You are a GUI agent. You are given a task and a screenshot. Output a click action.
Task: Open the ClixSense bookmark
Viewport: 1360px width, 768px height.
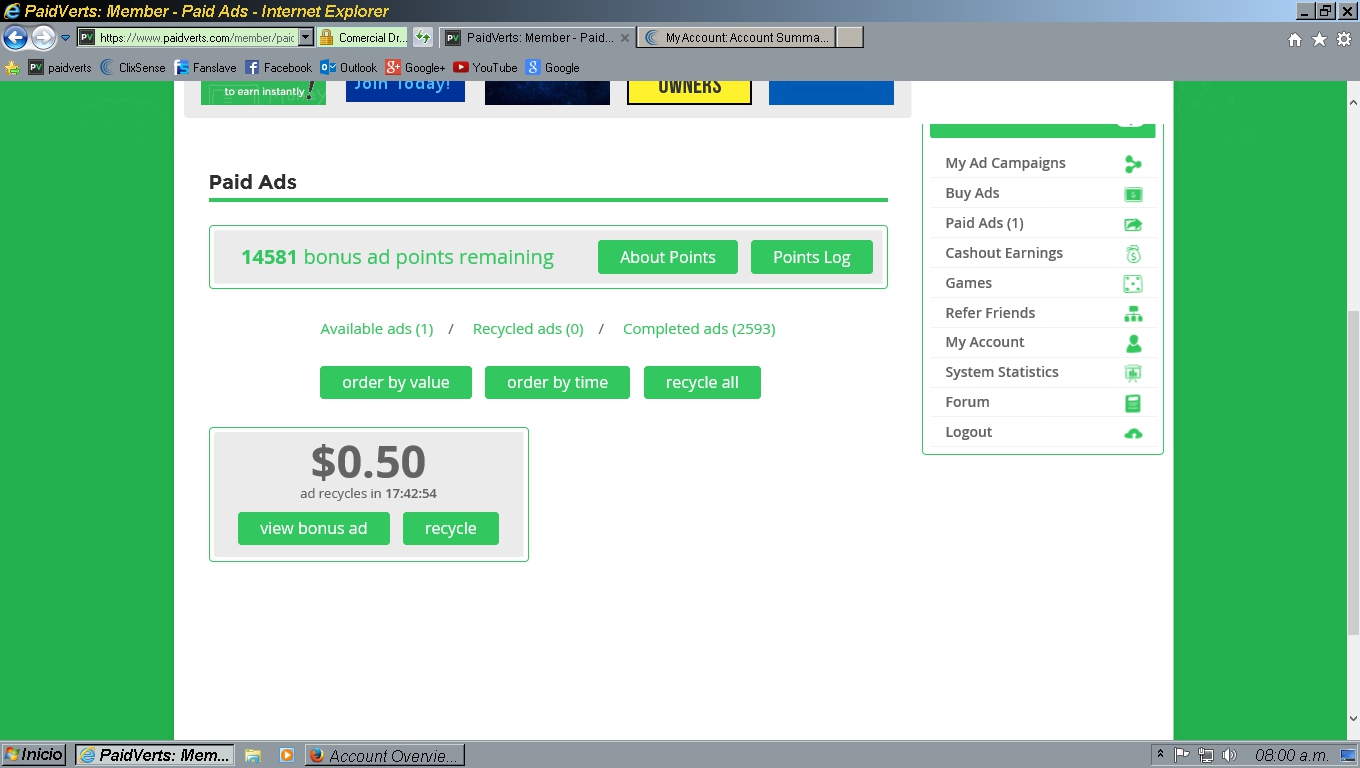click(x=133, y=68)
